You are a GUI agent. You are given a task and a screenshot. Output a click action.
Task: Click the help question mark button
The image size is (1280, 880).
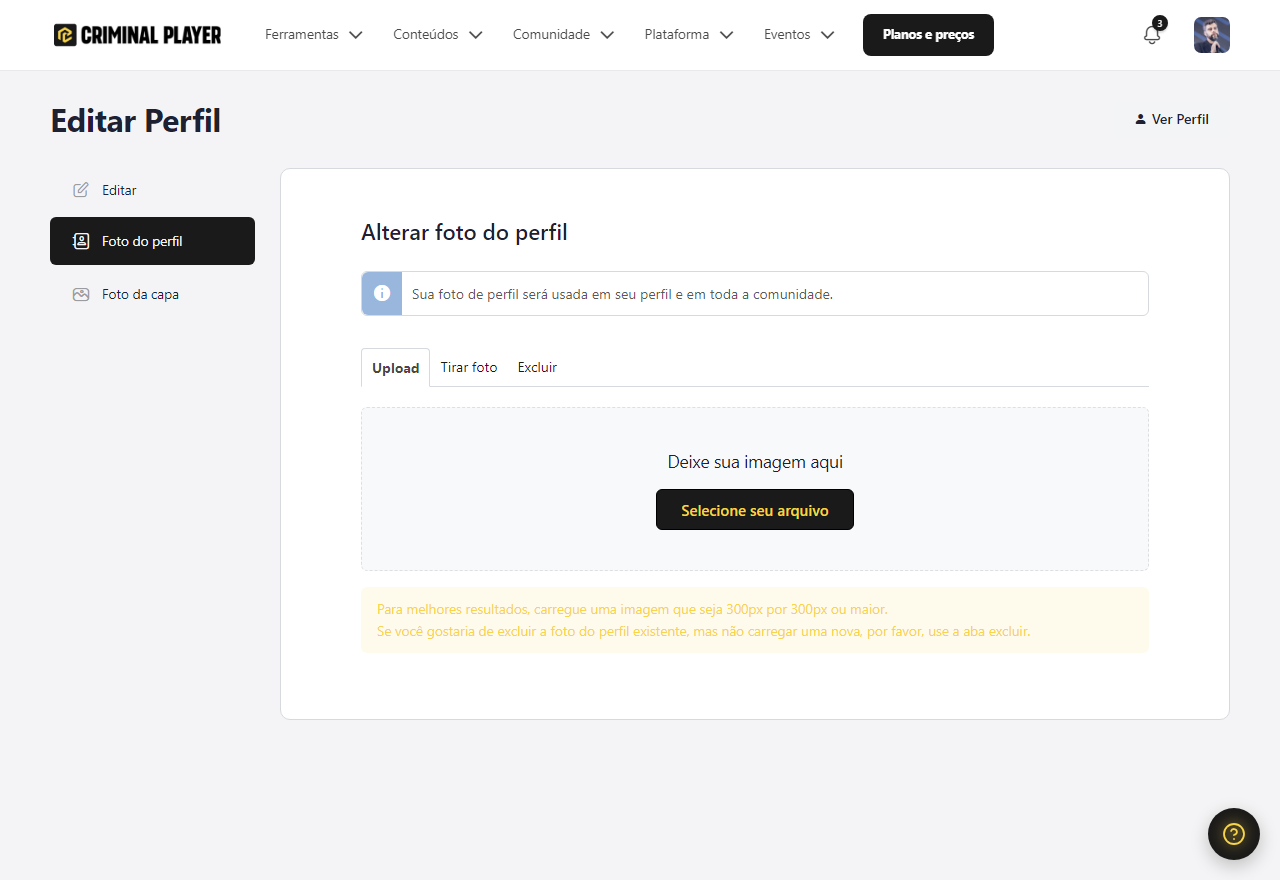(x=1234, y=834)
